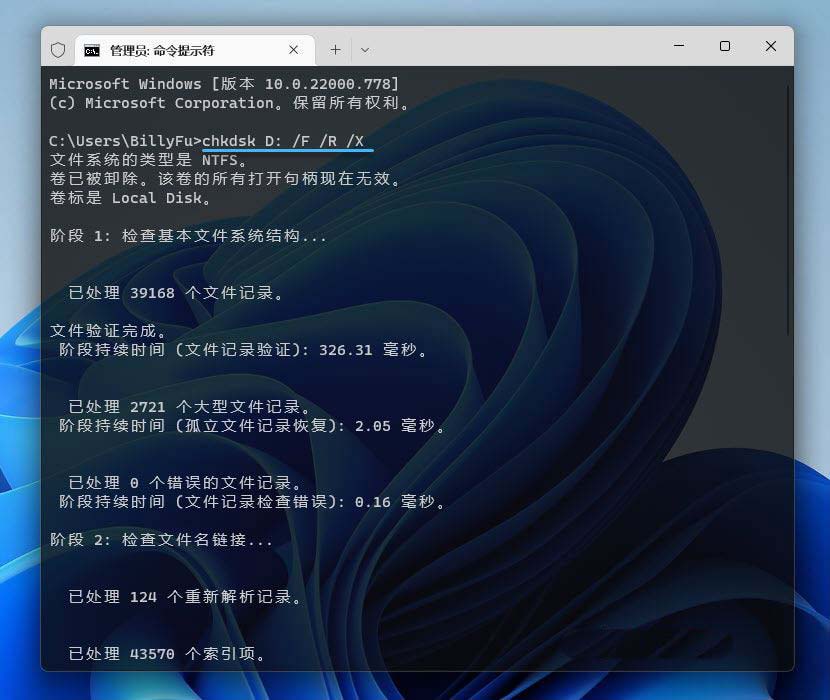Click the 卷标是 Local Disk line
This screenshot has height=700, width=830.
pyautogui.click(x=131, y=198)
